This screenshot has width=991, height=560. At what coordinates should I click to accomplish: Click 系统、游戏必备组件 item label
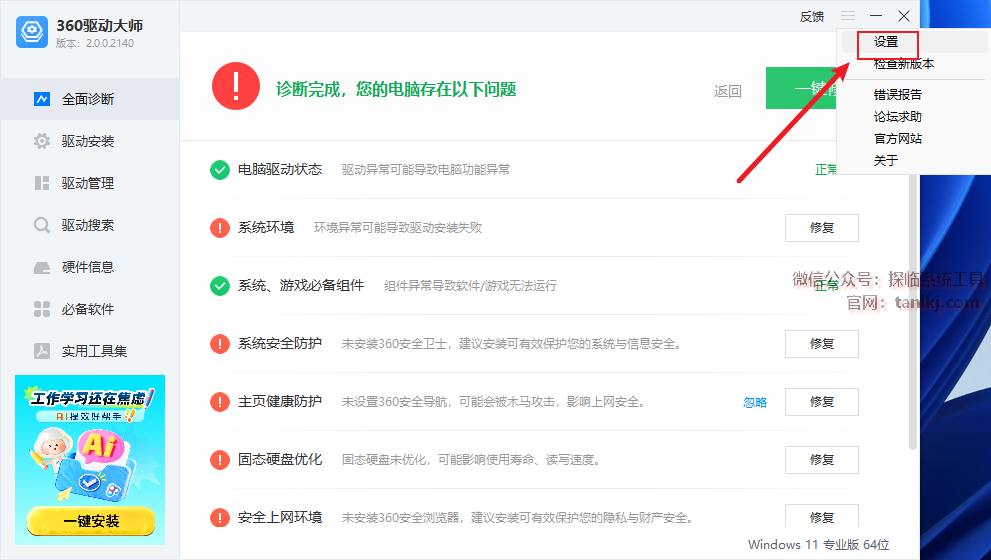pyautogui.click(x=301, y=286)
